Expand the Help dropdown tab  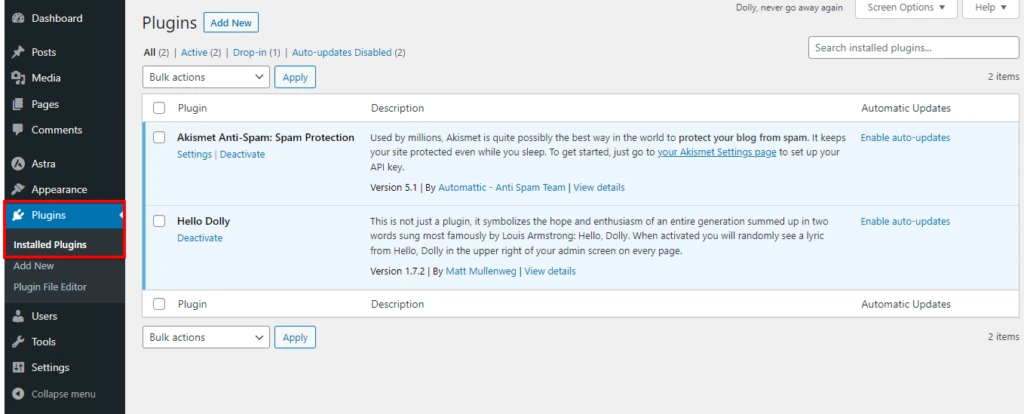click(991, 8)
